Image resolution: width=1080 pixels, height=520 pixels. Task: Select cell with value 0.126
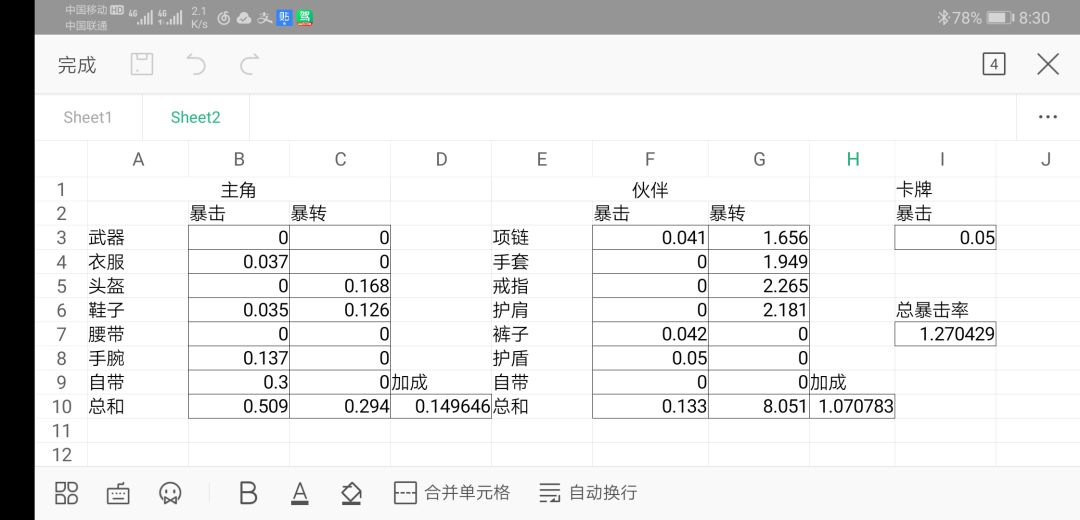340,310
